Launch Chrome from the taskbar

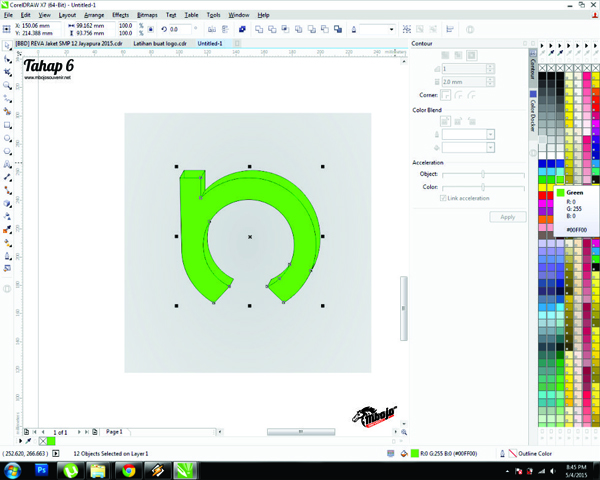[x=129, y=469]
